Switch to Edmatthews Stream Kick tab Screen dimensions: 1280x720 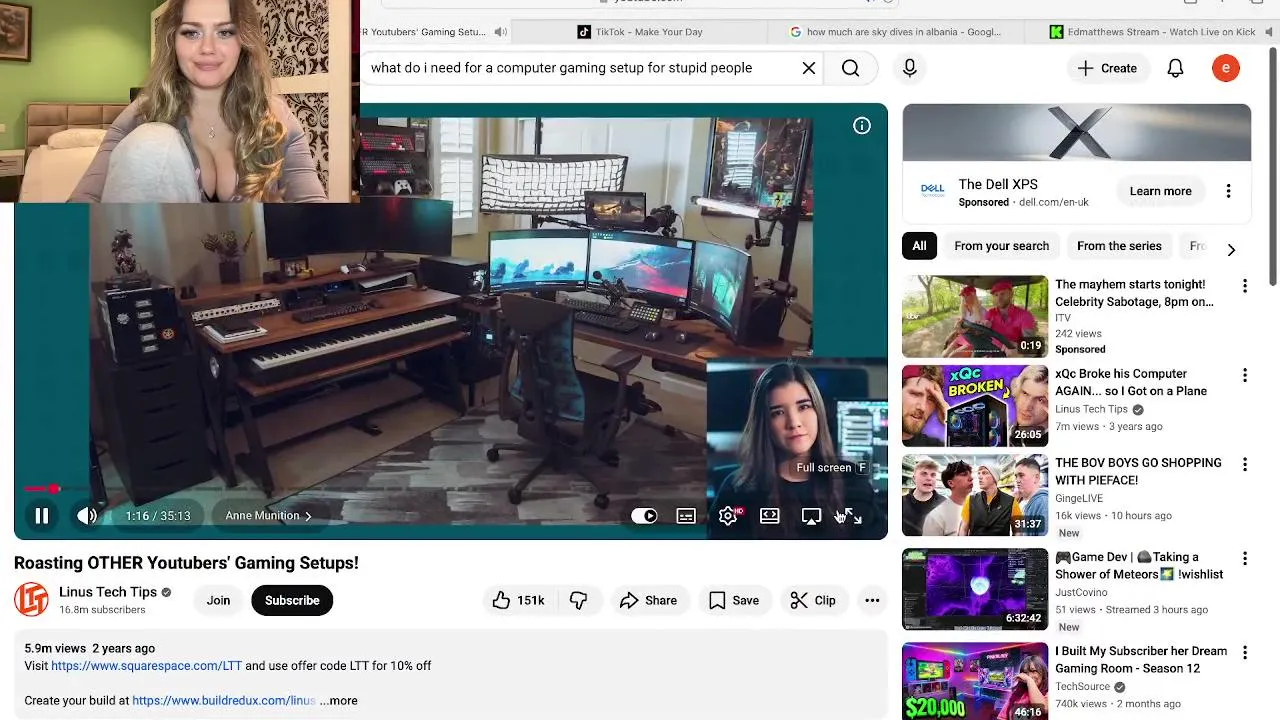pyautogui.click(x=1152, y=32)
